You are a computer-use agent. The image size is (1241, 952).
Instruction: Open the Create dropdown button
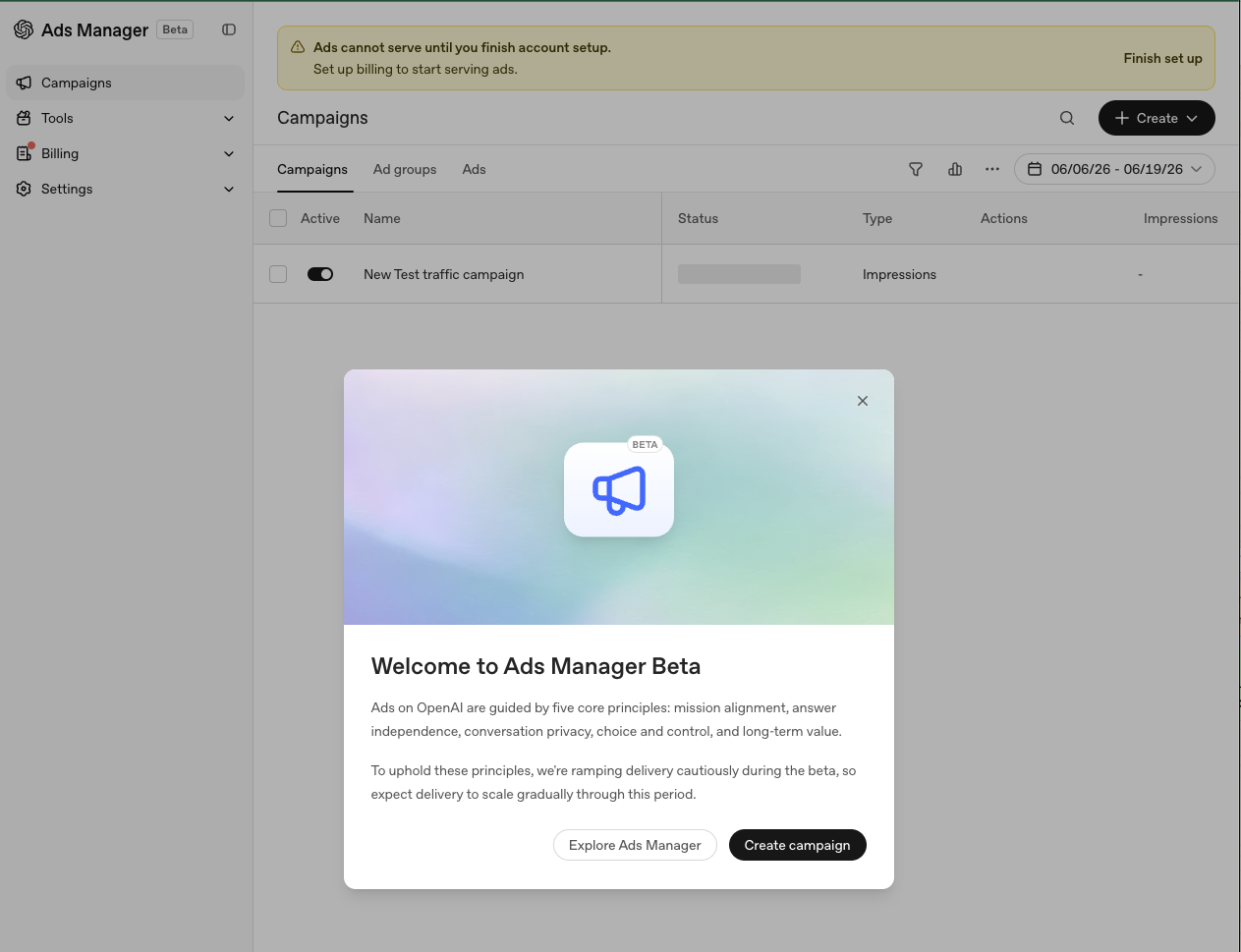point(1156,118)
